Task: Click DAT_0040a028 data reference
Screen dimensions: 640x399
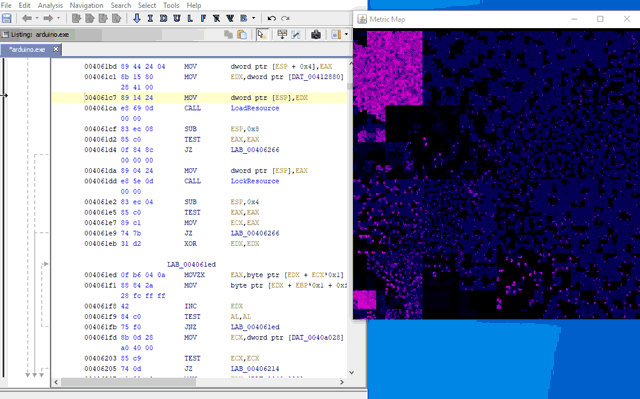Action: pos(316,338)
